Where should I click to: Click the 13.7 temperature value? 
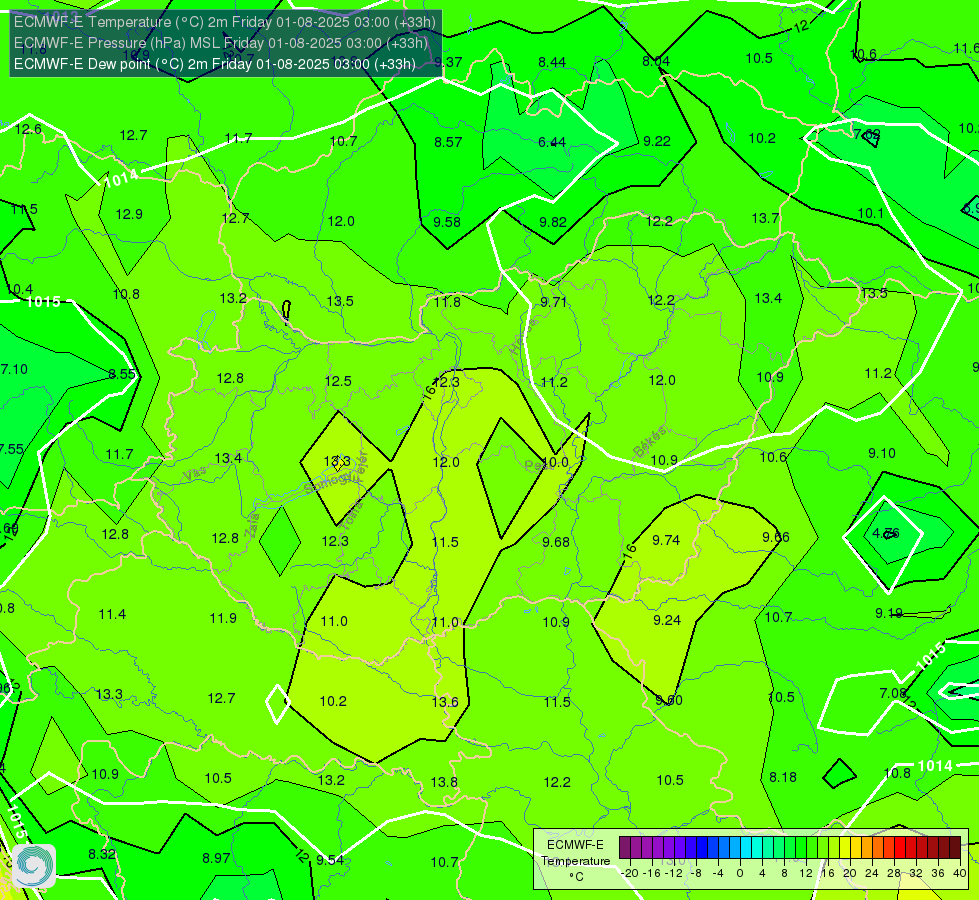tap(765, 218)
